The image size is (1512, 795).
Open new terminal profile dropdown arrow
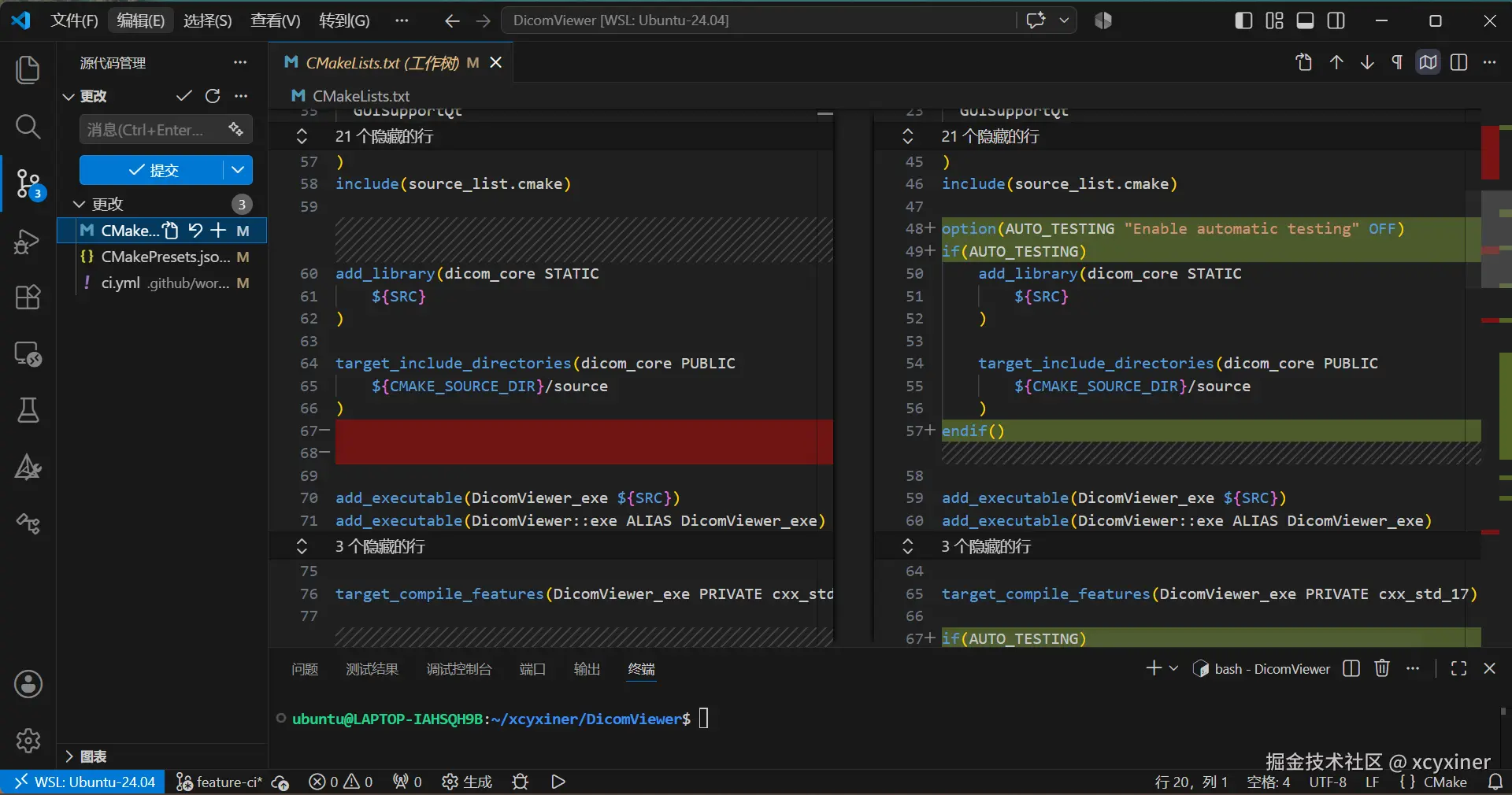pyautogui.click(x=1173, y=668)
